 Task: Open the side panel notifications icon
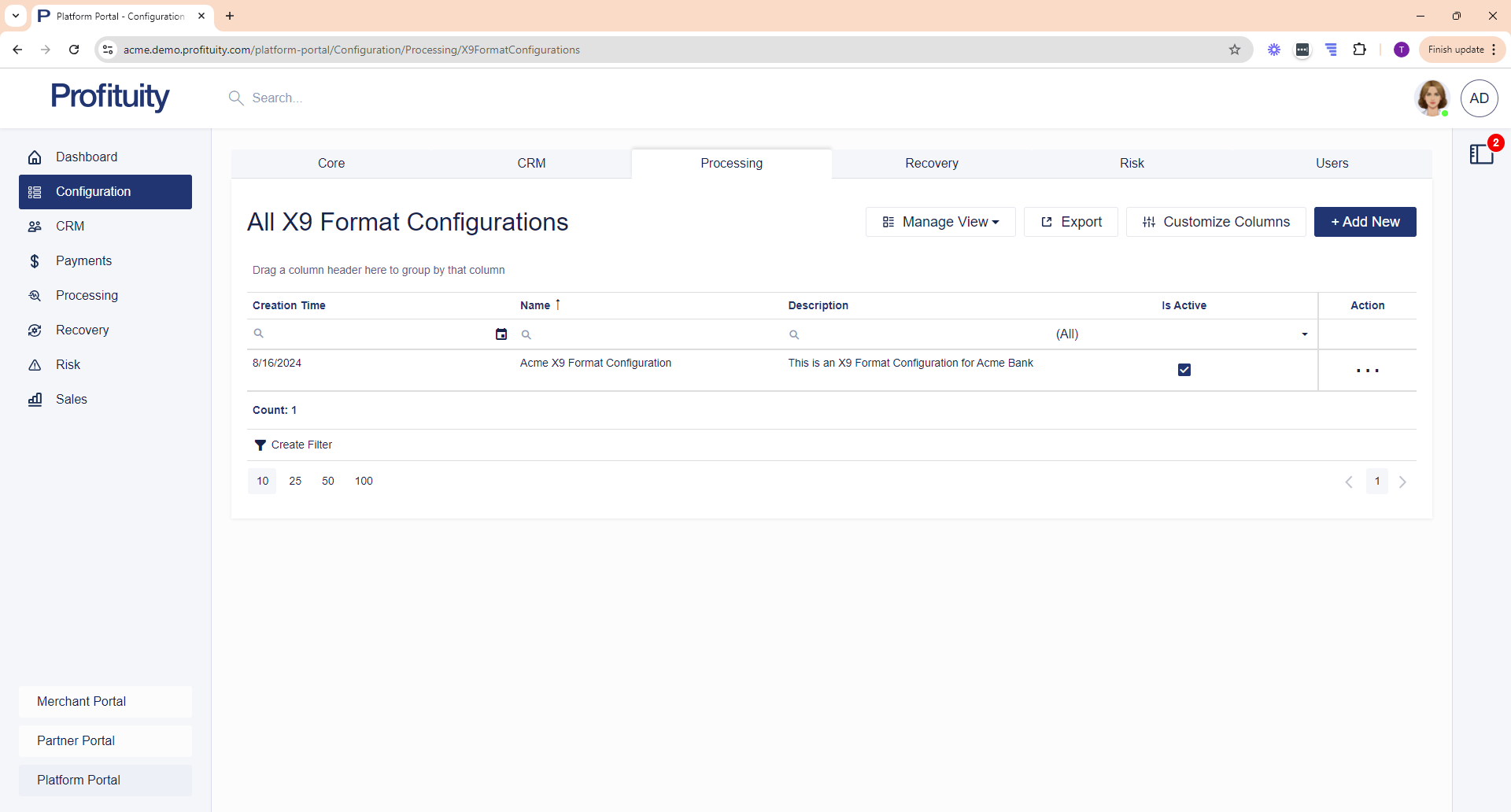pos(1481,154)
